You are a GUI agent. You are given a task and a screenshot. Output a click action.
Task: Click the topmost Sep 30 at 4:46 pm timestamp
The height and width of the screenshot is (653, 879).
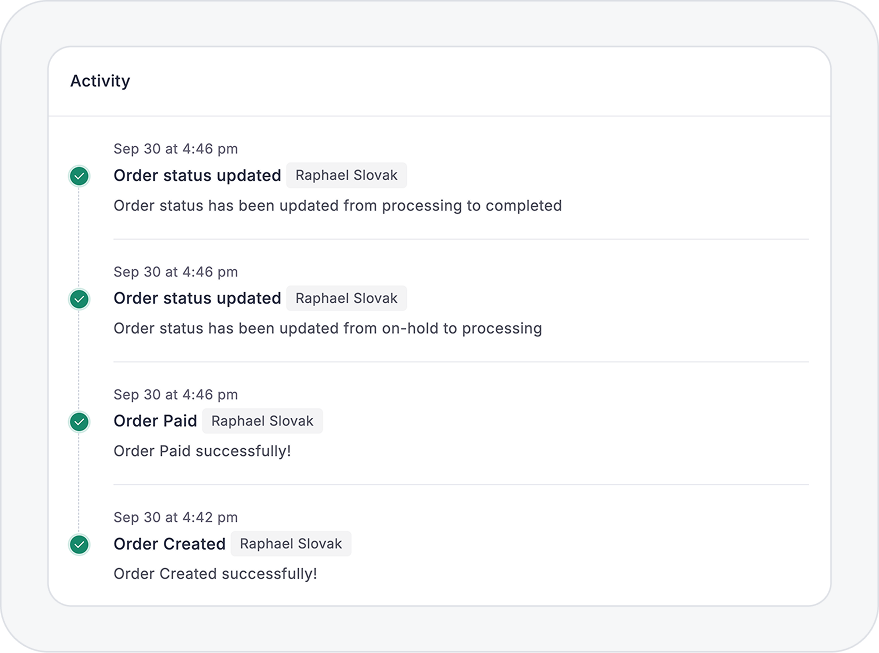pos(175,149)
